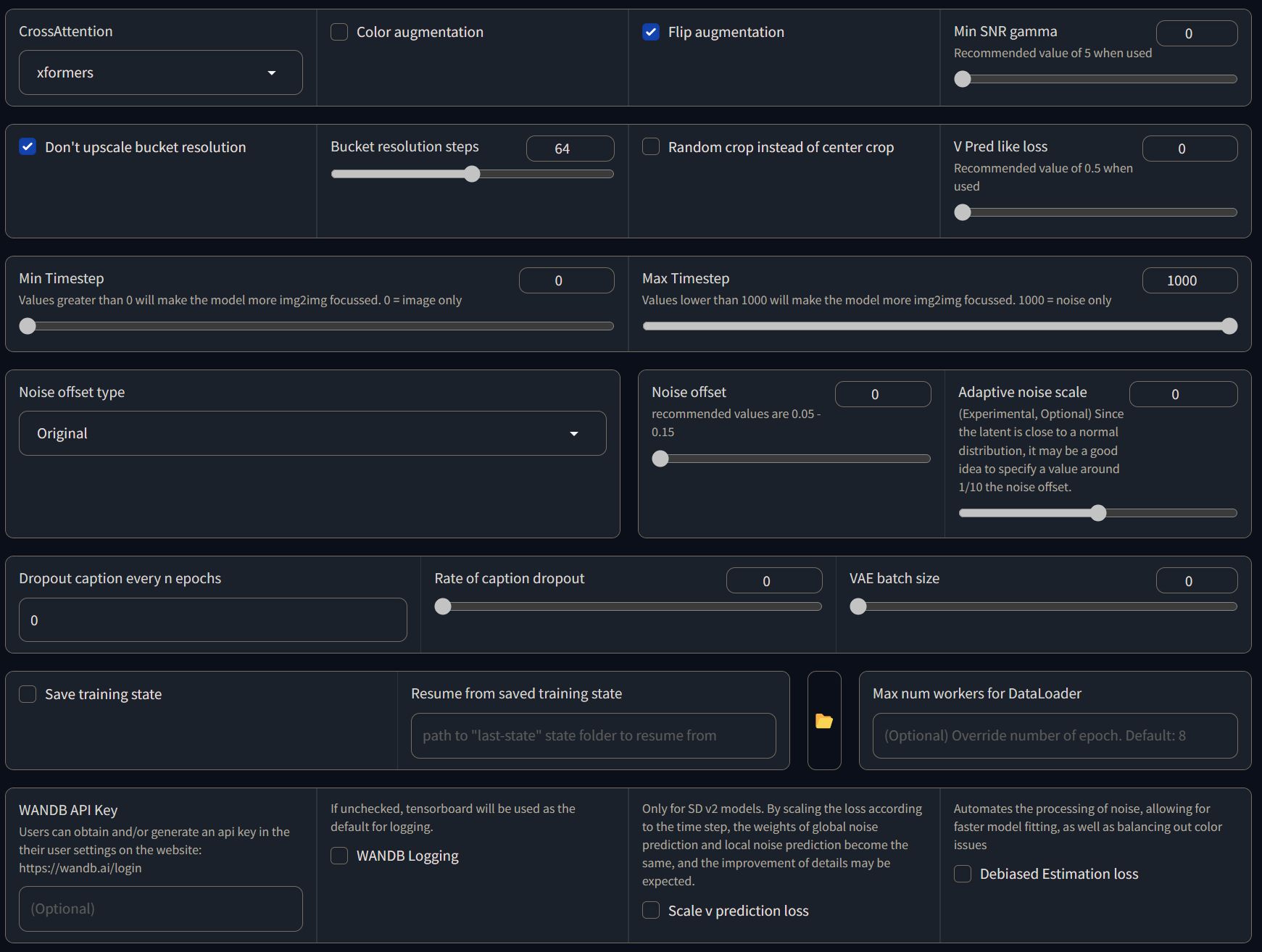Focus the Min SNR gamma number box
The height and width of the screenshot is (952, 1262).
click(1197, 33)
